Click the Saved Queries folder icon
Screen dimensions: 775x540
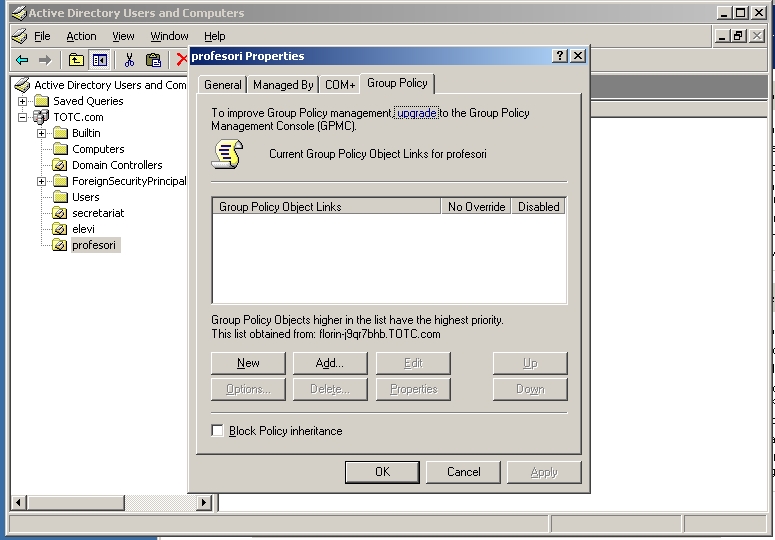42,101
